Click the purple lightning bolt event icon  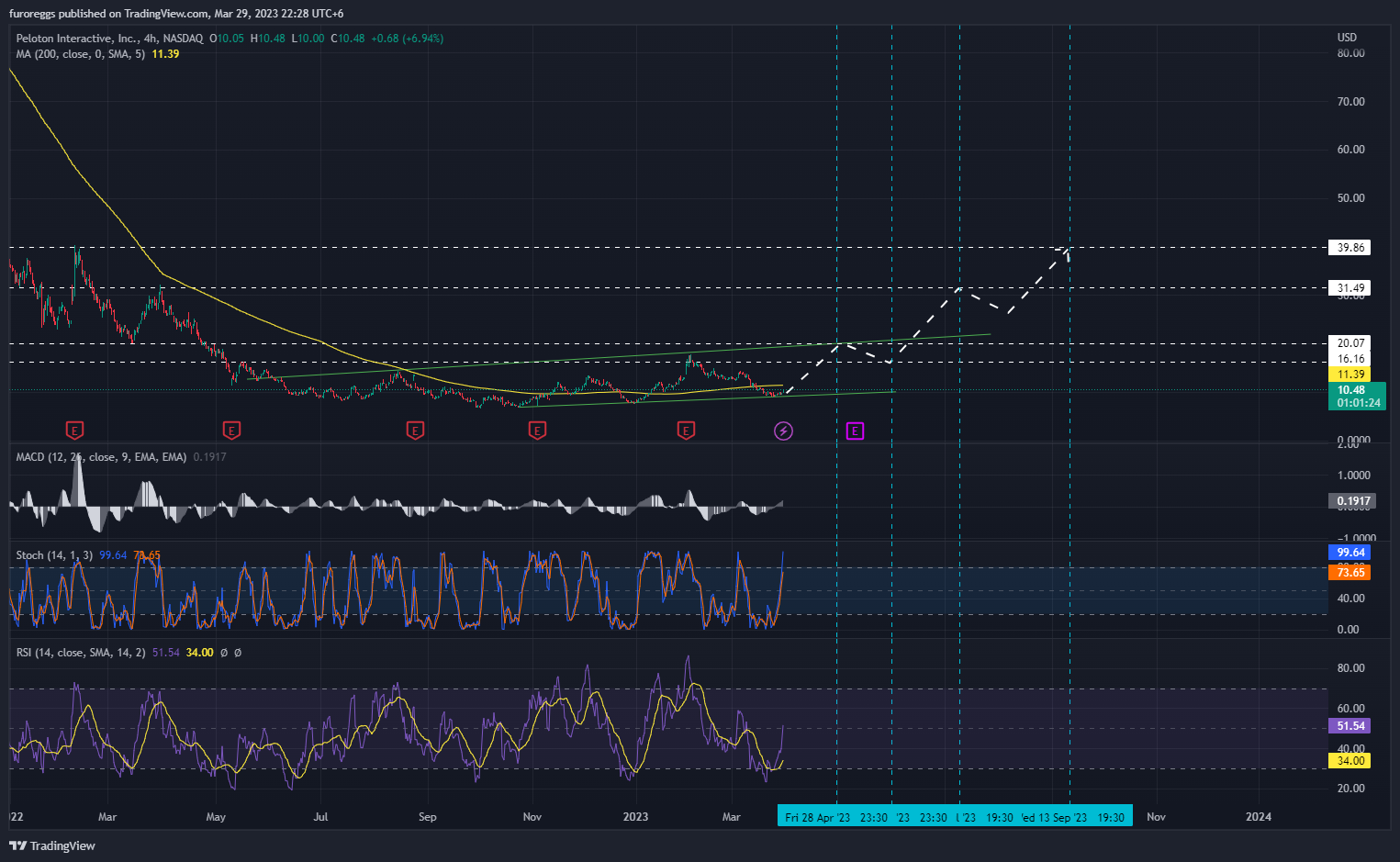[783, 431]
